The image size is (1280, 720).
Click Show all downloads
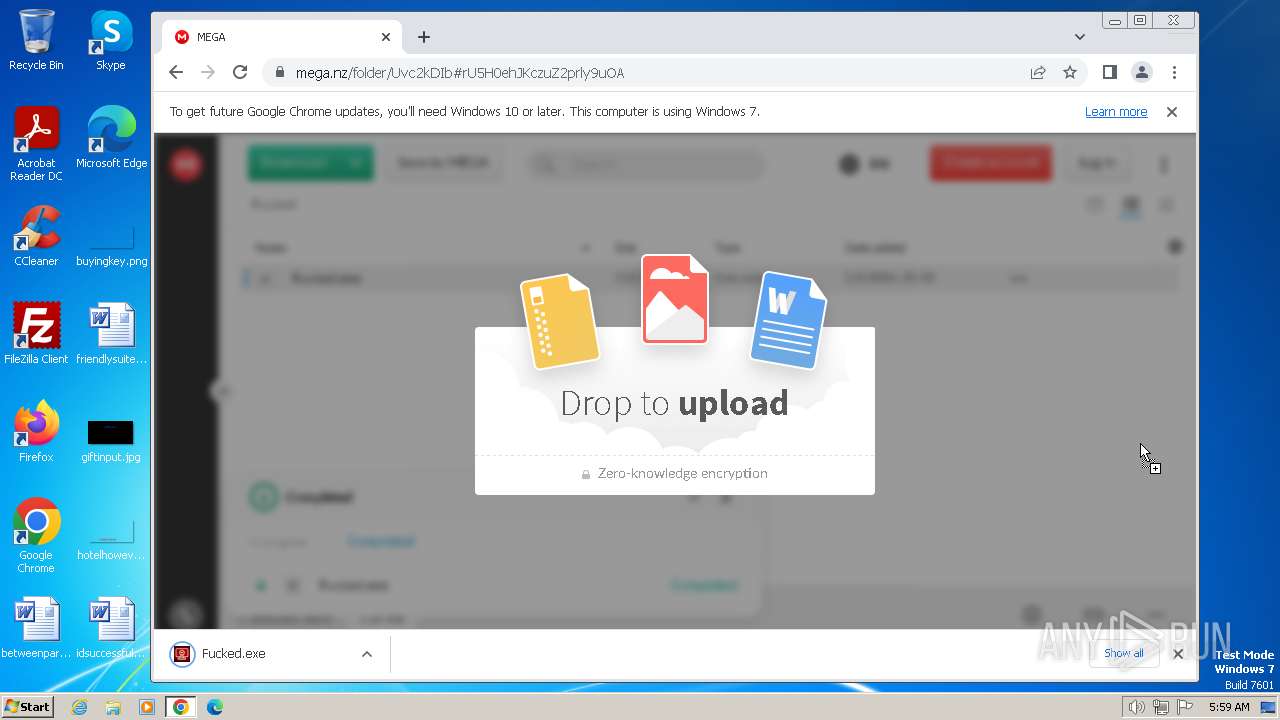pos(1124,654)
